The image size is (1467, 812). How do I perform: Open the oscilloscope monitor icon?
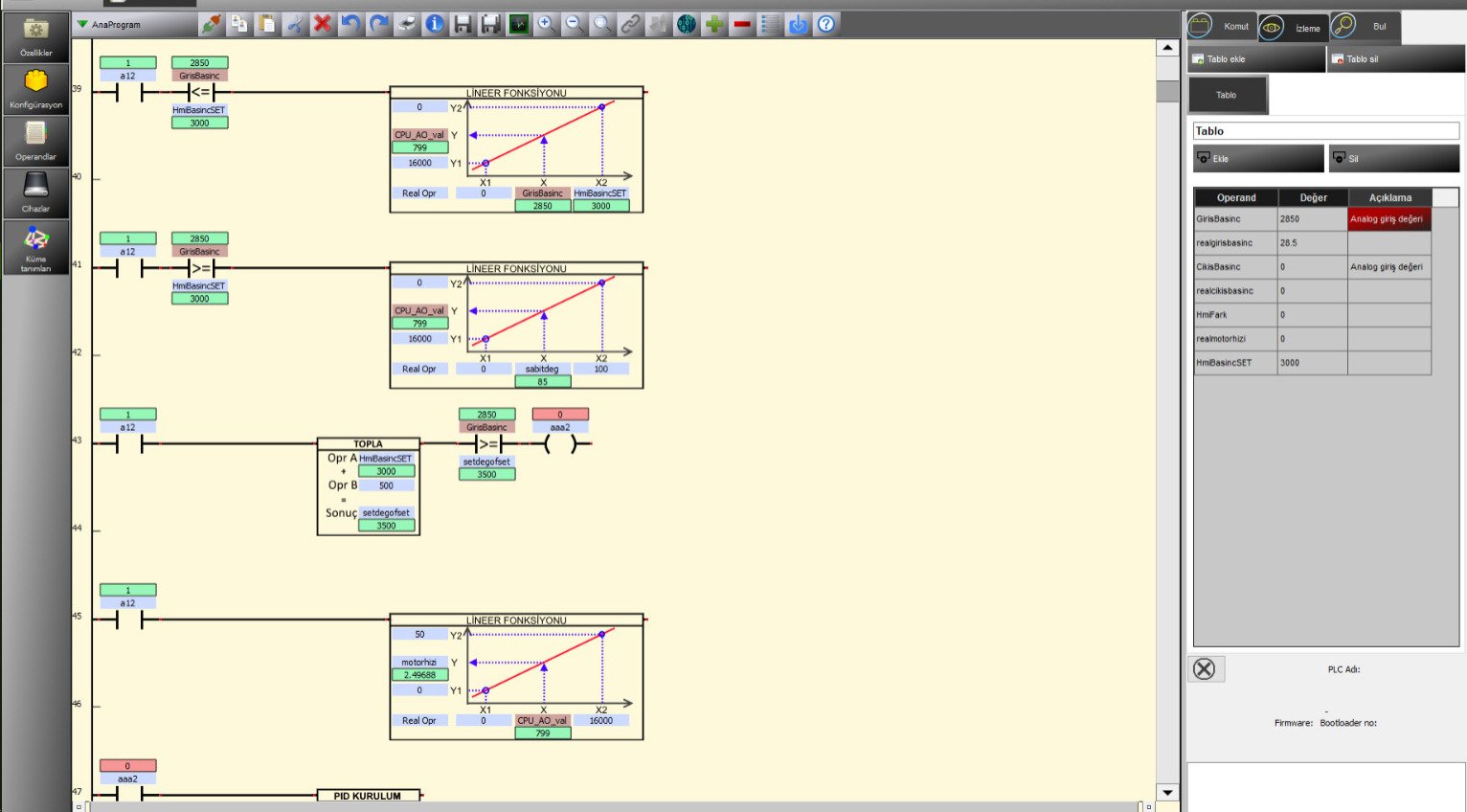point(518,24)
